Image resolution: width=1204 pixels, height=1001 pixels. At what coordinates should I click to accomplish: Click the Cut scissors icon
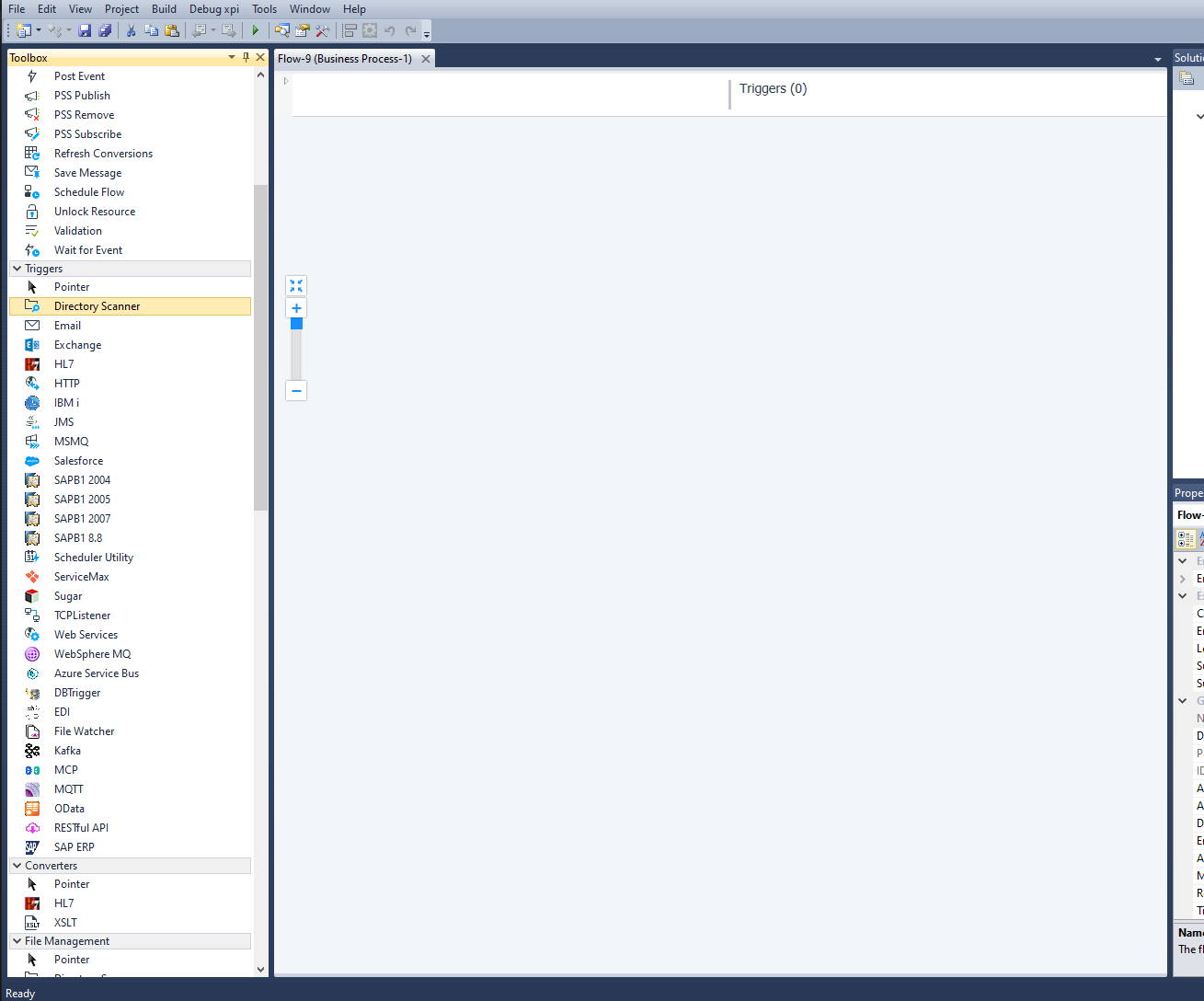click(131, 30)
